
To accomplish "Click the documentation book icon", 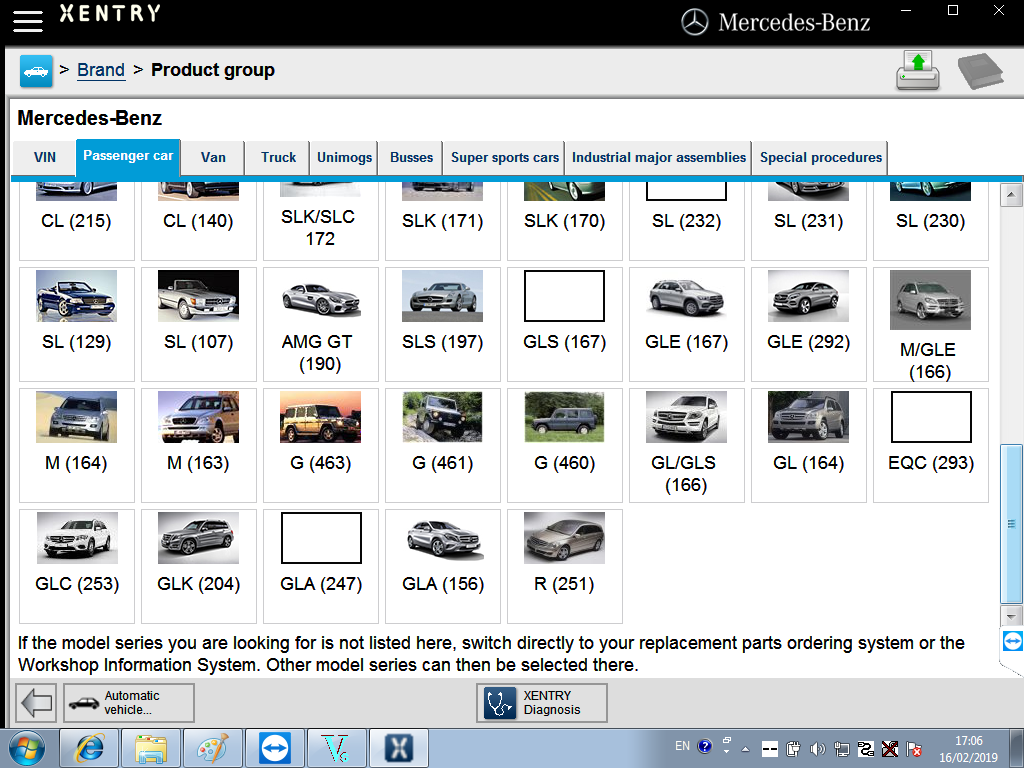I will (980, 70).
